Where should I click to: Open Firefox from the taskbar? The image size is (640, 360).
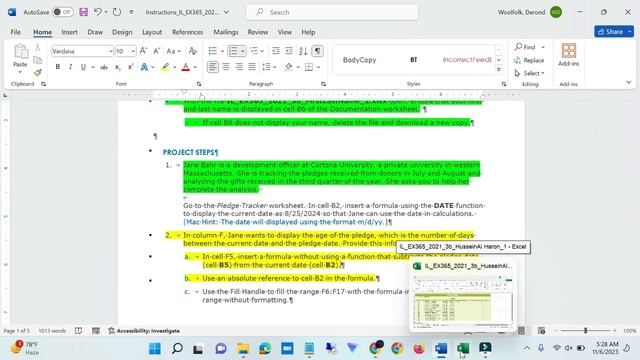tap(419, 348)
